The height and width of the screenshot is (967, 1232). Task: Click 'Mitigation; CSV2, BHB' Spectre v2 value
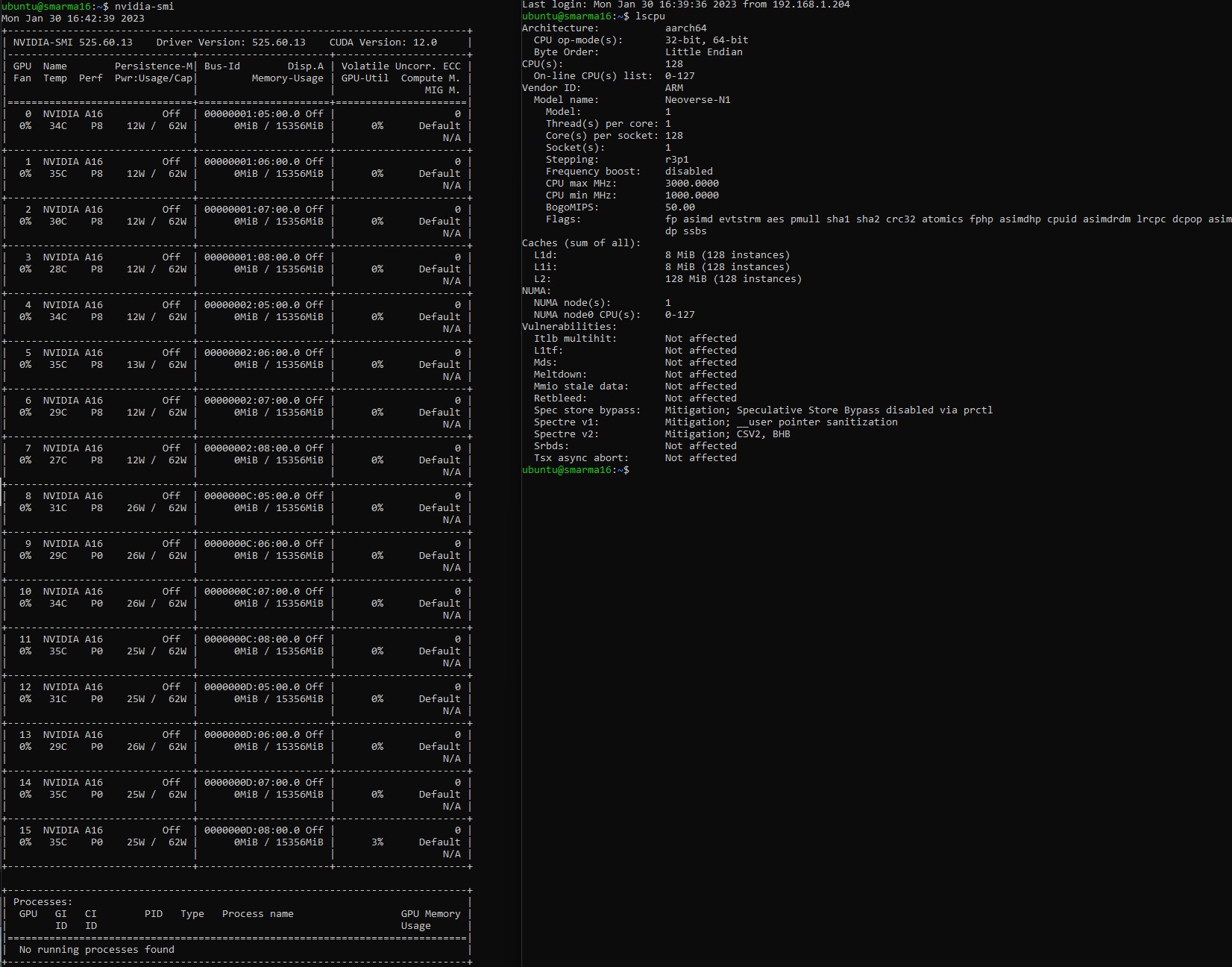click(728, 434)
